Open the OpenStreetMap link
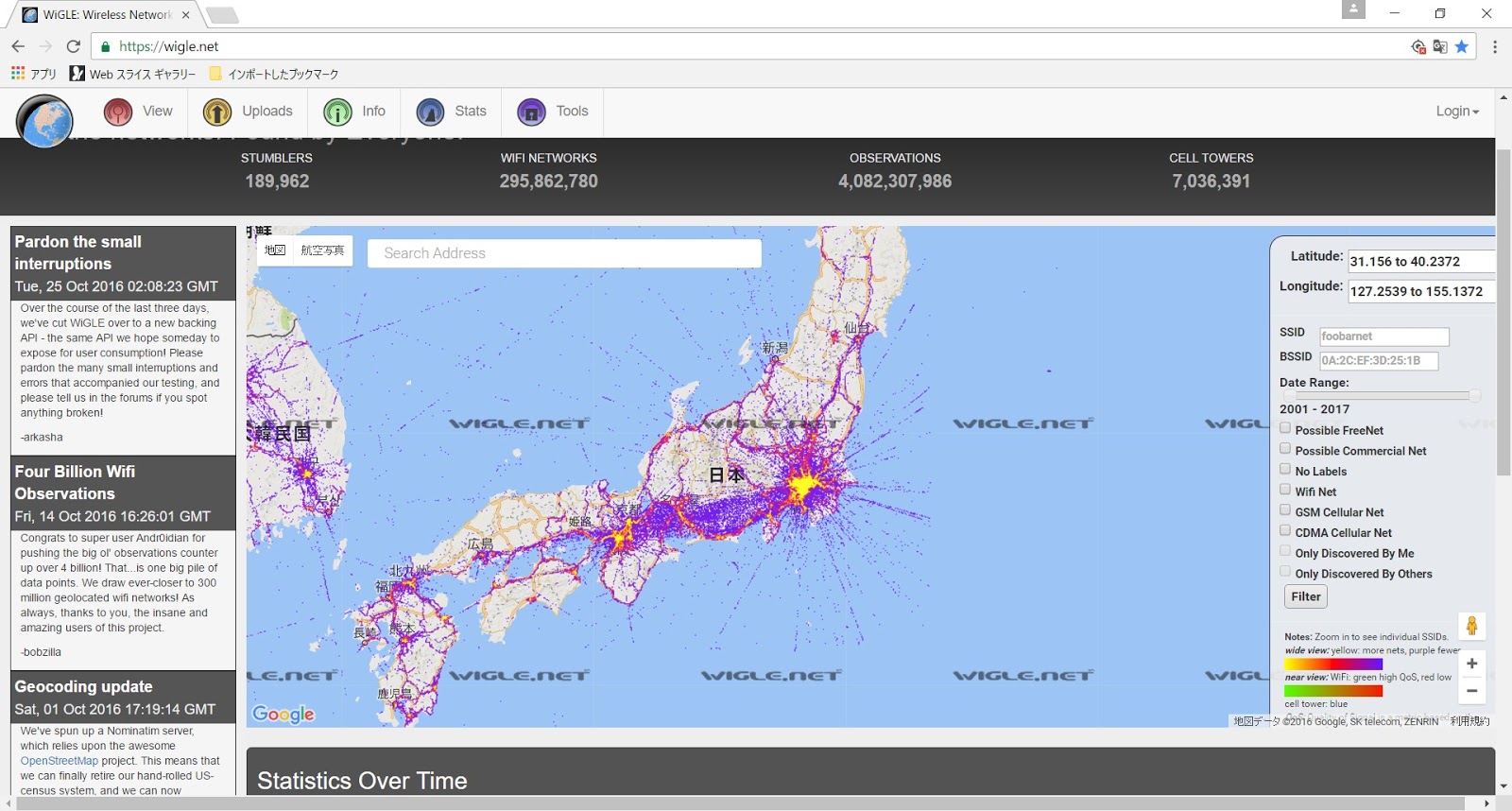The image size is (1512, 811). (x=60, y=761)
